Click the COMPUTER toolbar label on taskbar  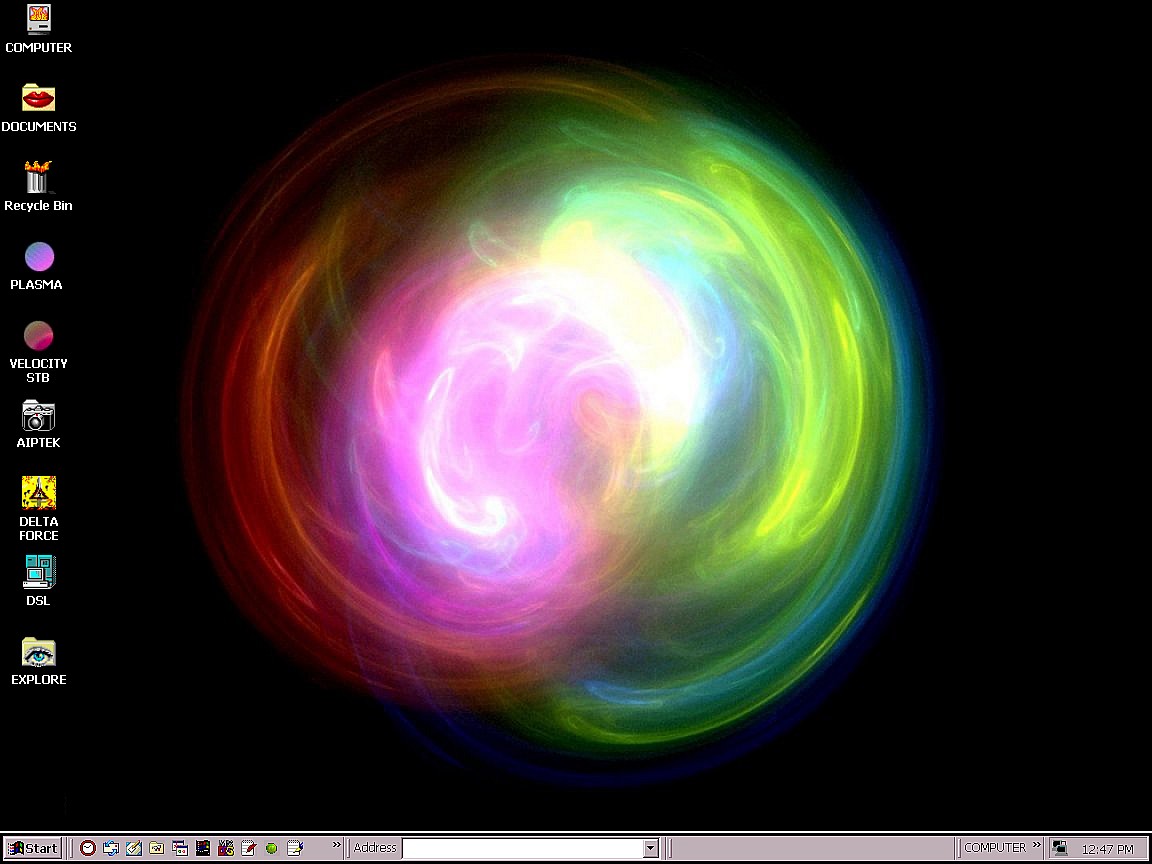(x=994, y=848)
